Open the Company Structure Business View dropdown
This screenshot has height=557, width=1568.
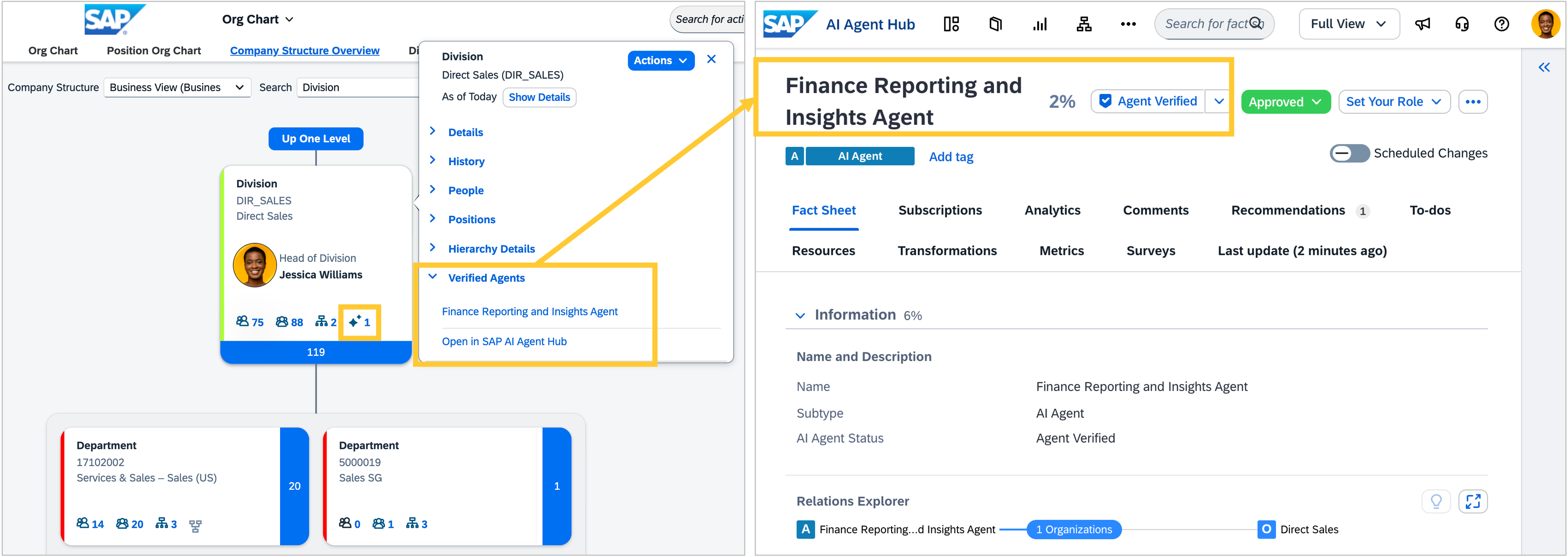coord(177,88)
